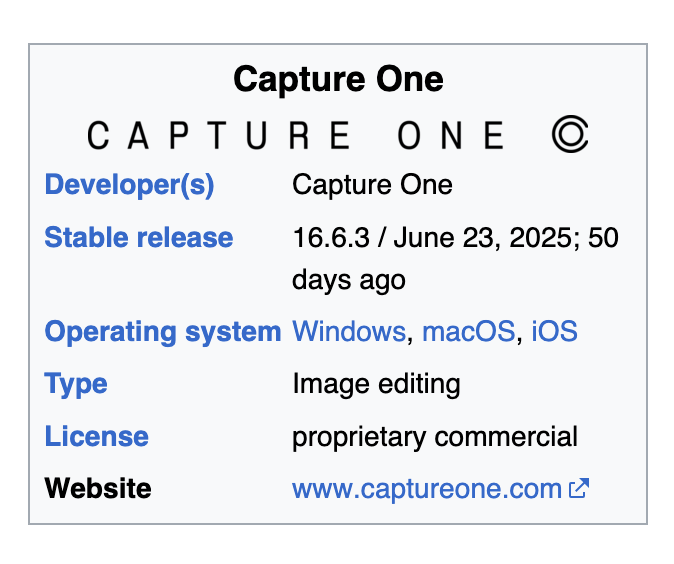Click the external link arrow icon
The image size is (674, 564).
(x=579, y=488)
